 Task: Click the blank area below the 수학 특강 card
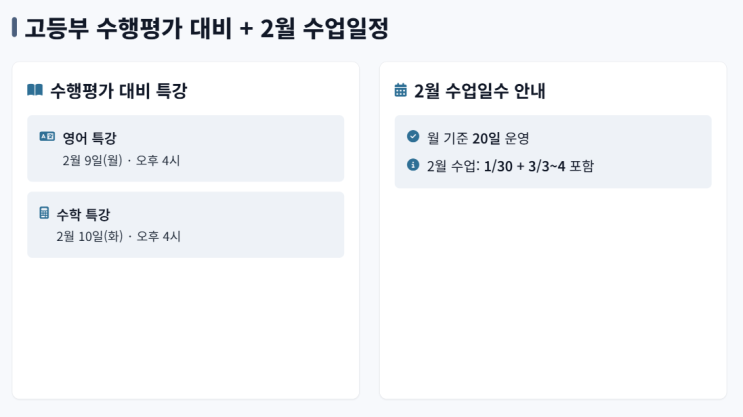[185, 325]
